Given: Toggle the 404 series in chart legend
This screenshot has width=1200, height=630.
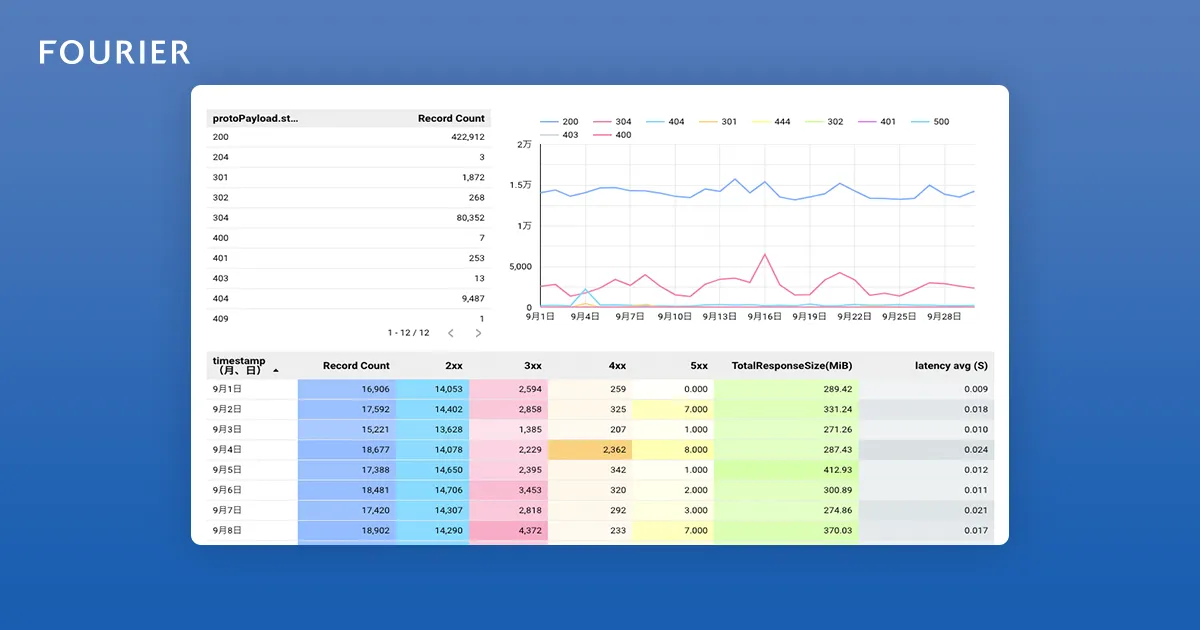Looking at the screenshot, I should pyautogui.click(x=665, y=122).
